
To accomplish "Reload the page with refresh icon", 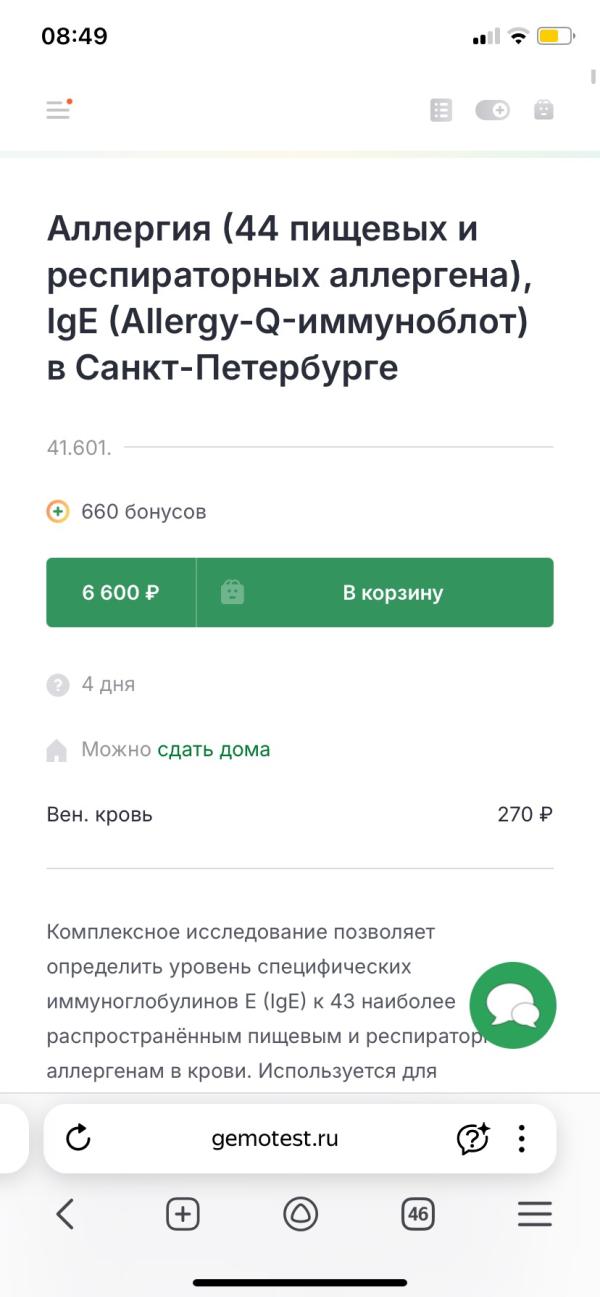I will [78, 1138].
